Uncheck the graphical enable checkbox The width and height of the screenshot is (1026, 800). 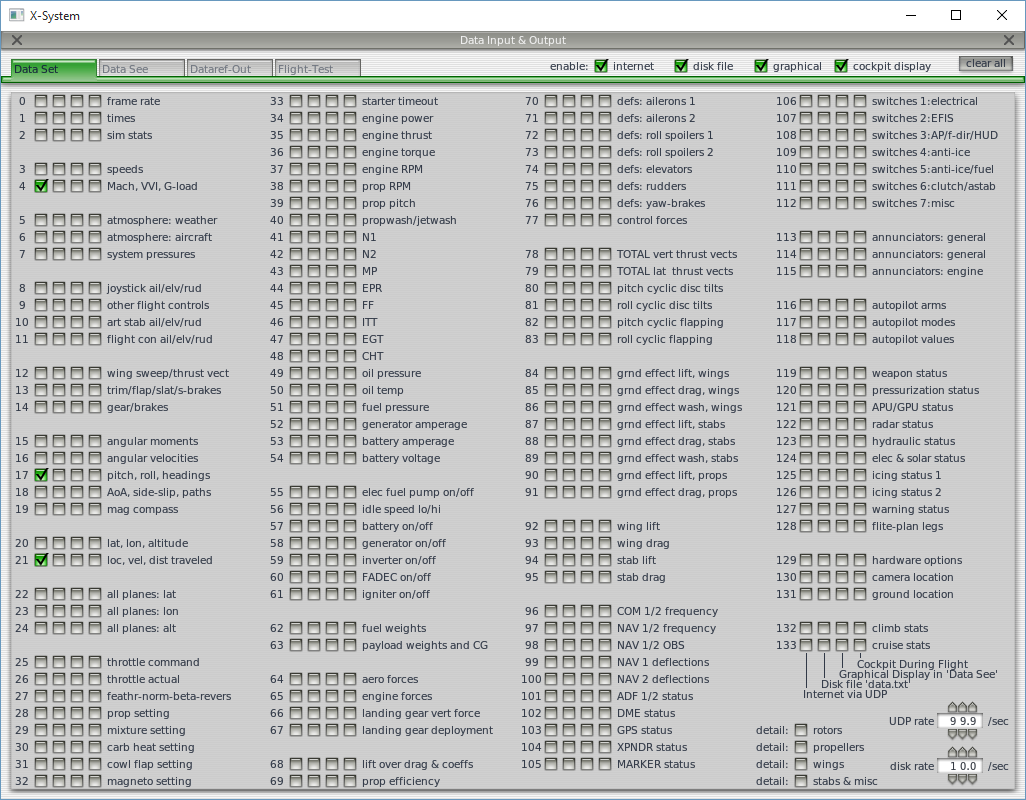point(761,66)
